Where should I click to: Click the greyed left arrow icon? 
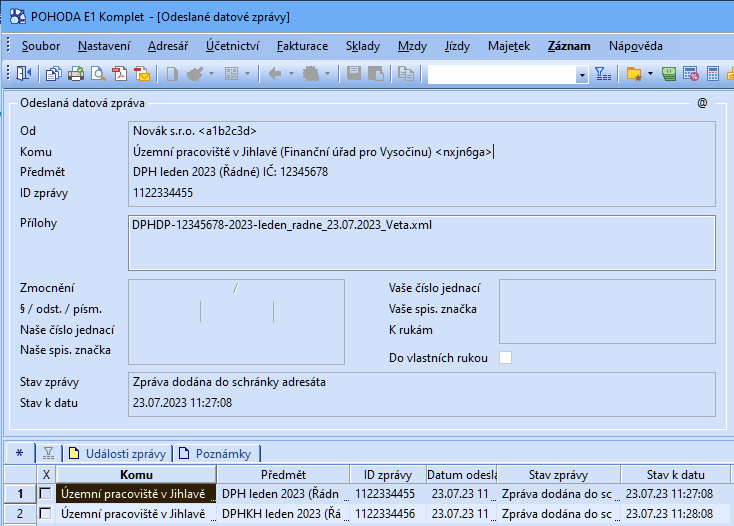tap(275, 73)
